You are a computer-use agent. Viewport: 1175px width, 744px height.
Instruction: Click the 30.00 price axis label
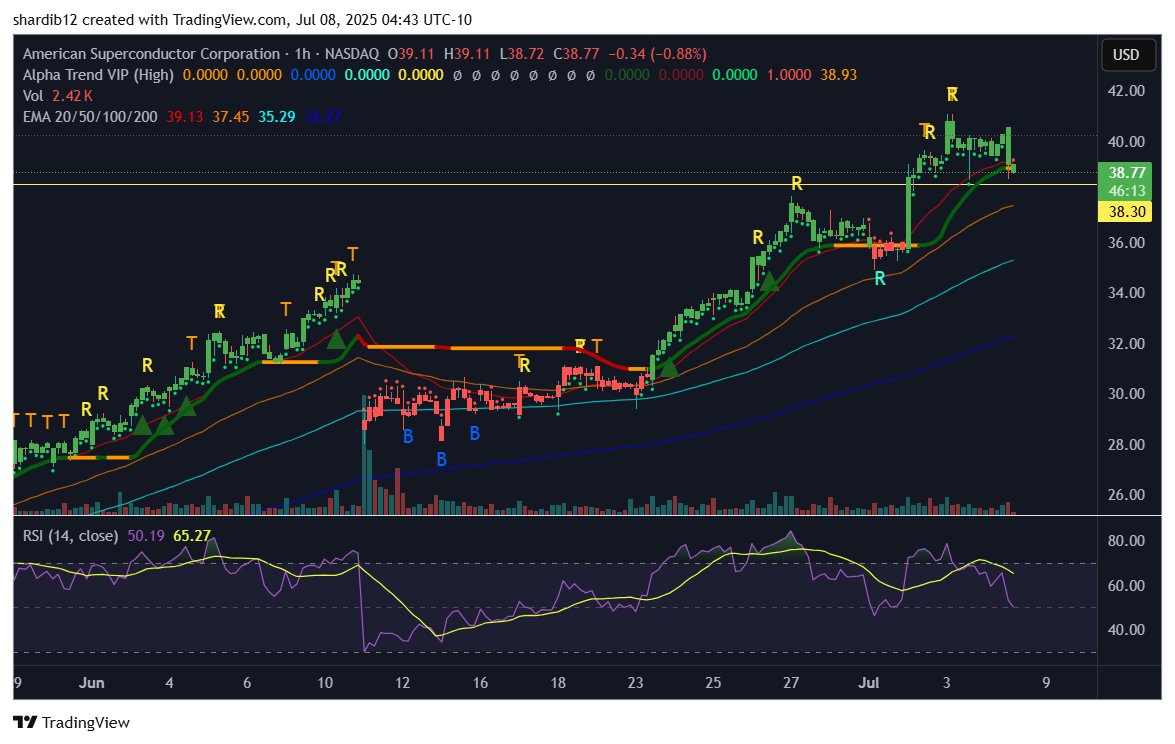click(x=1126, y=394)
